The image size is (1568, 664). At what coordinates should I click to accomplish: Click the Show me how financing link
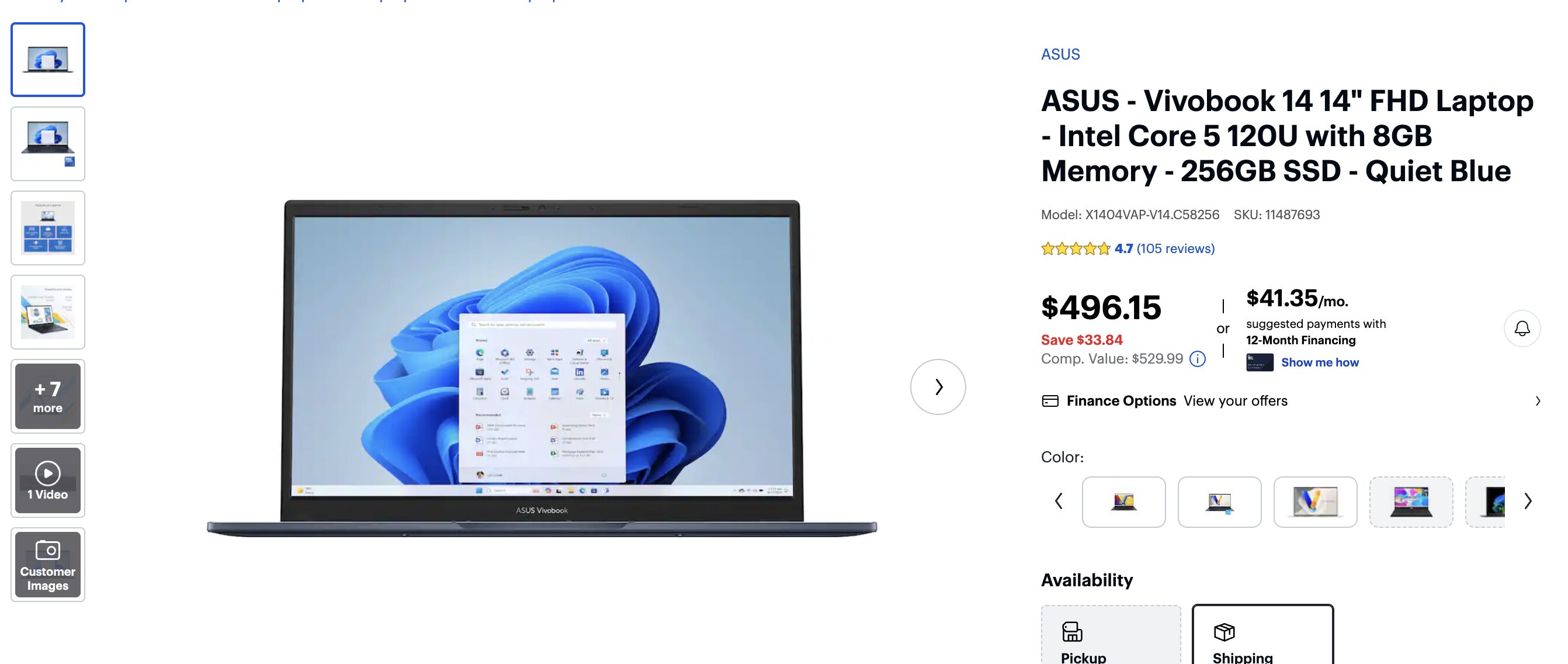(x=1320, y=362)
